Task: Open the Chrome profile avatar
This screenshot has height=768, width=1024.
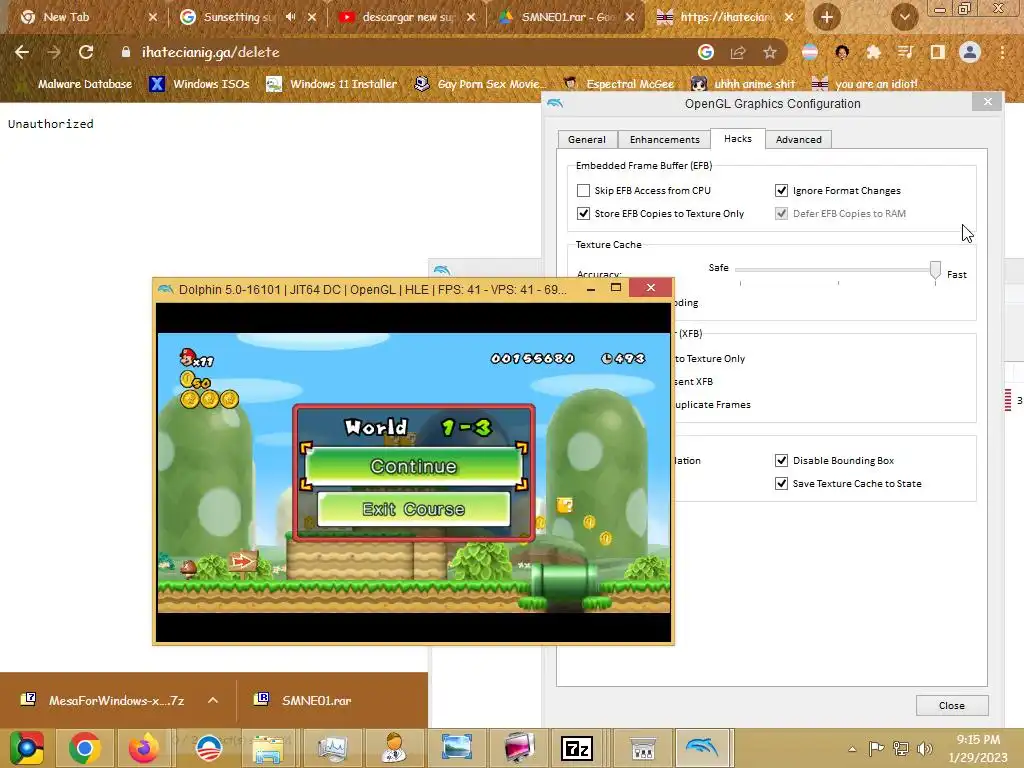Action: coord(970,52)
